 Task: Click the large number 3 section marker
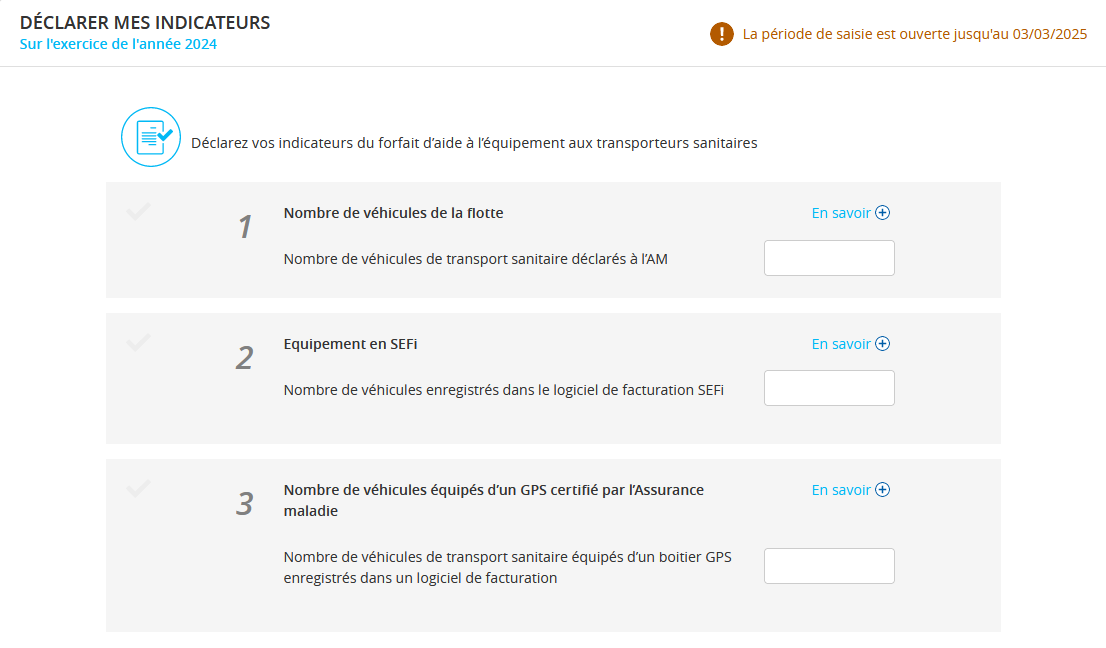click(245, 503)
